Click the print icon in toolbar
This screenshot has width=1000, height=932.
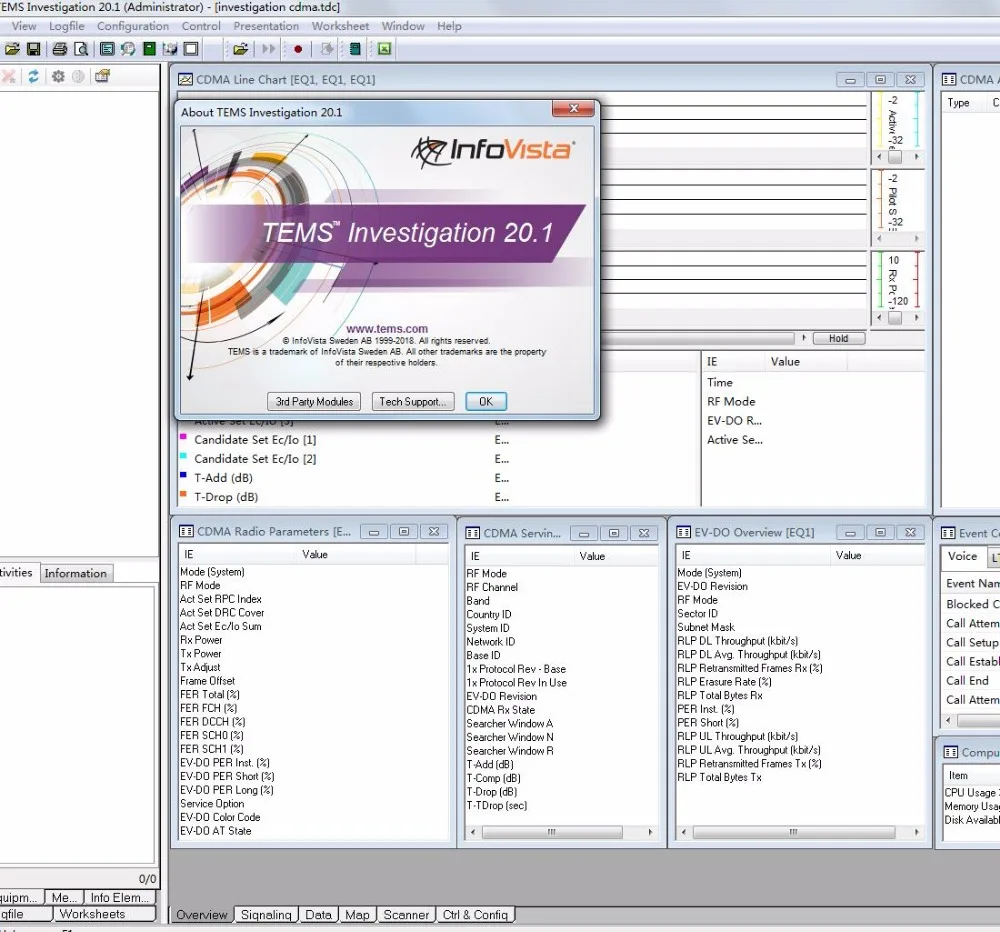click(x=60, y=49)
